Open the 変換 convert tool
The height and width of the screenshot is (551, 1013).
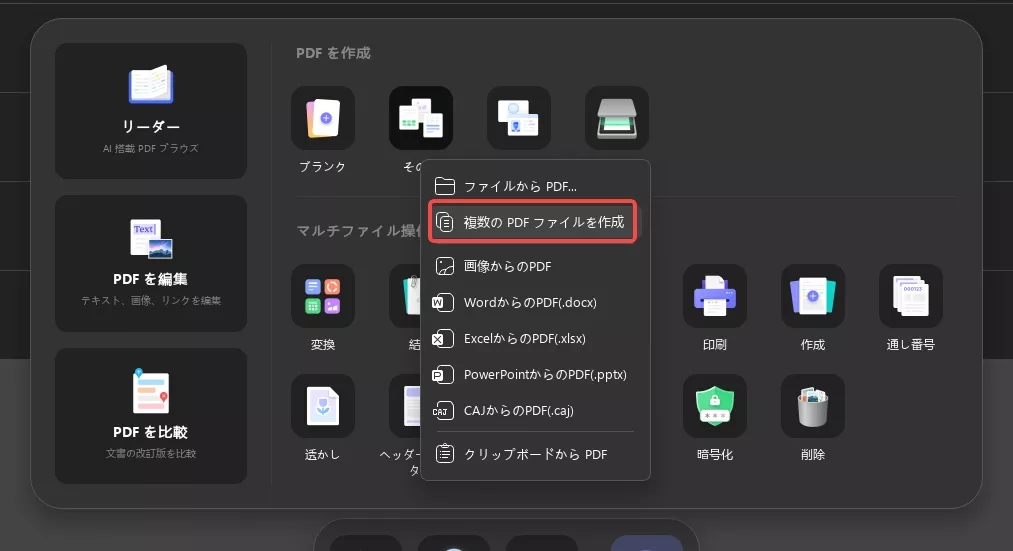coord(323,296)
